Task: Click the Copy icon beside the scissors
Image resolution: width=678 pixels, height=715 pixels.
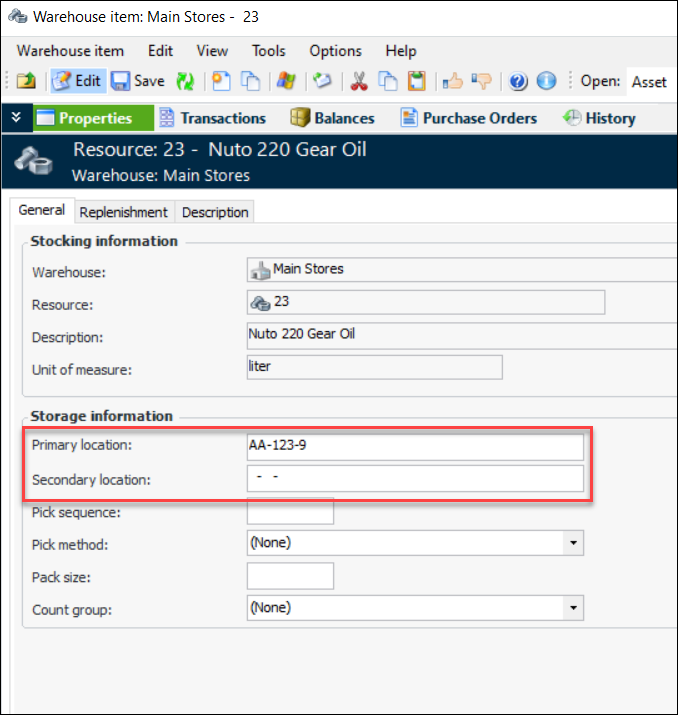Action: click(x=388, y=81)
